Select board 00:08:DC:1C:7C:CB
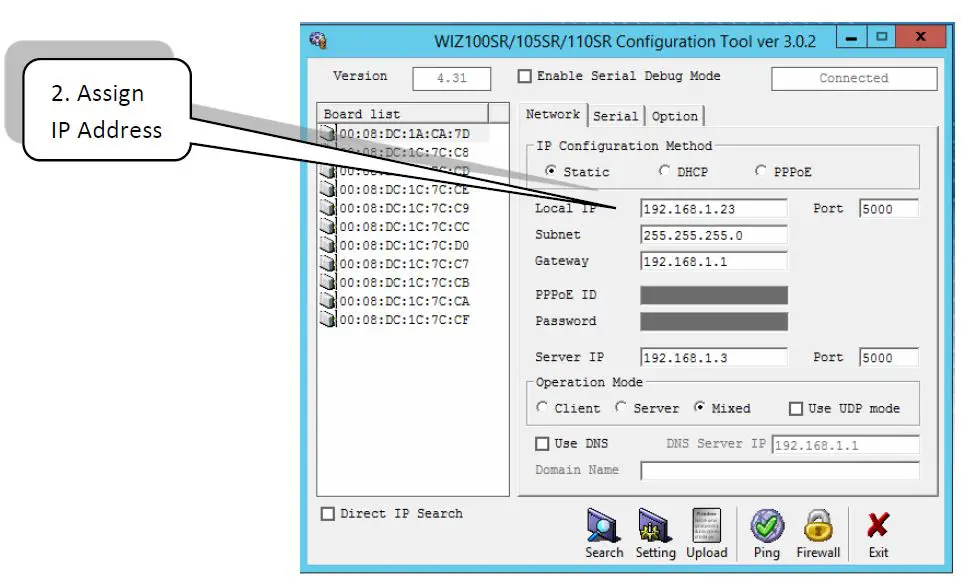 [x=405, y=282]
